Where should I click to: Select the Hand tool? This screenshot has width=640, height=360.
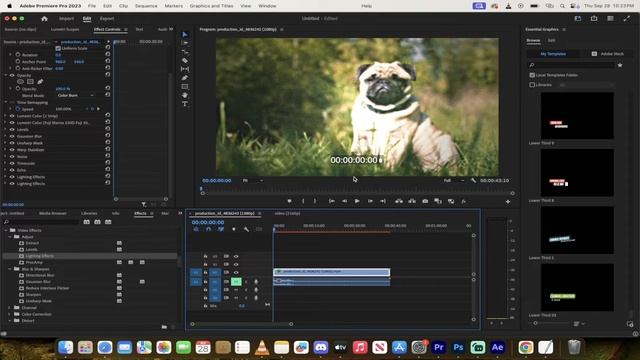click(185, 95)
